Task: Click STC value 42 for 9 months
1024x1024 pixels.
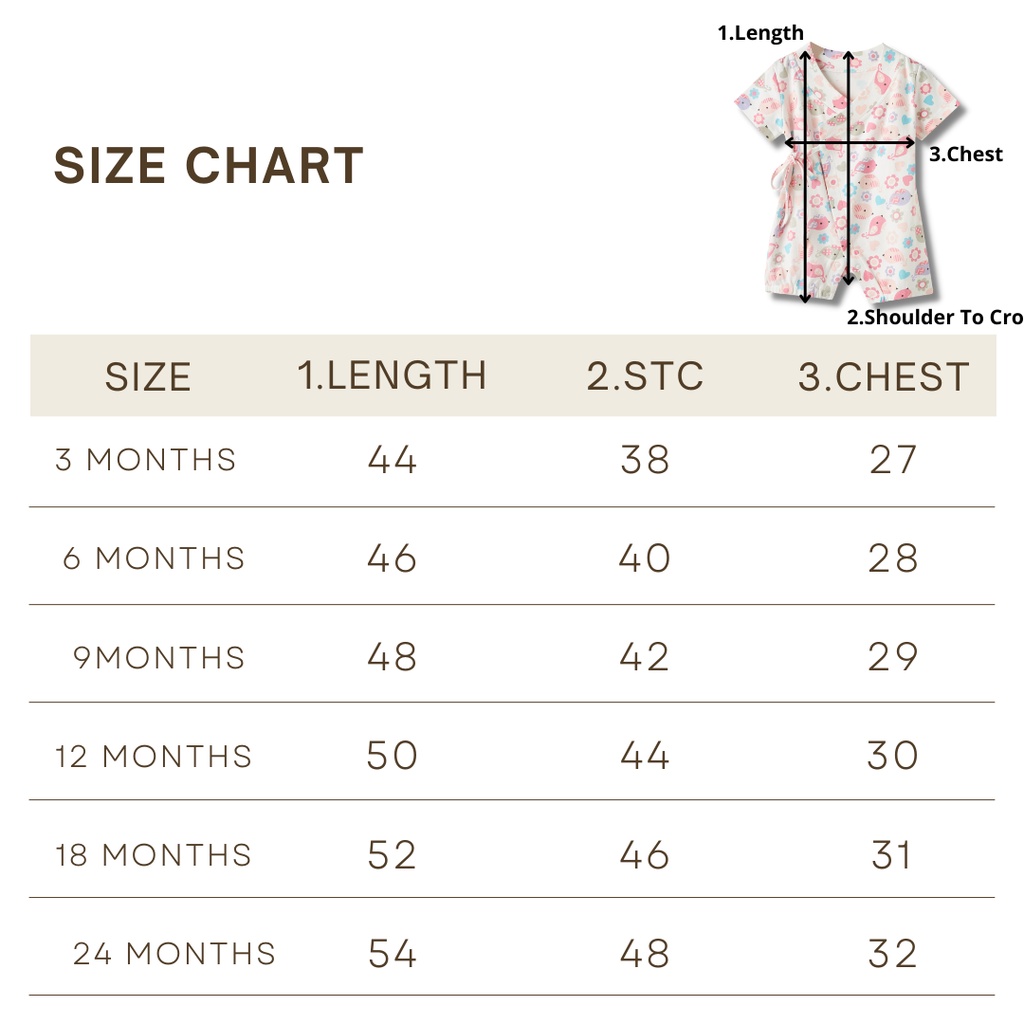Action: click(645, 657)
